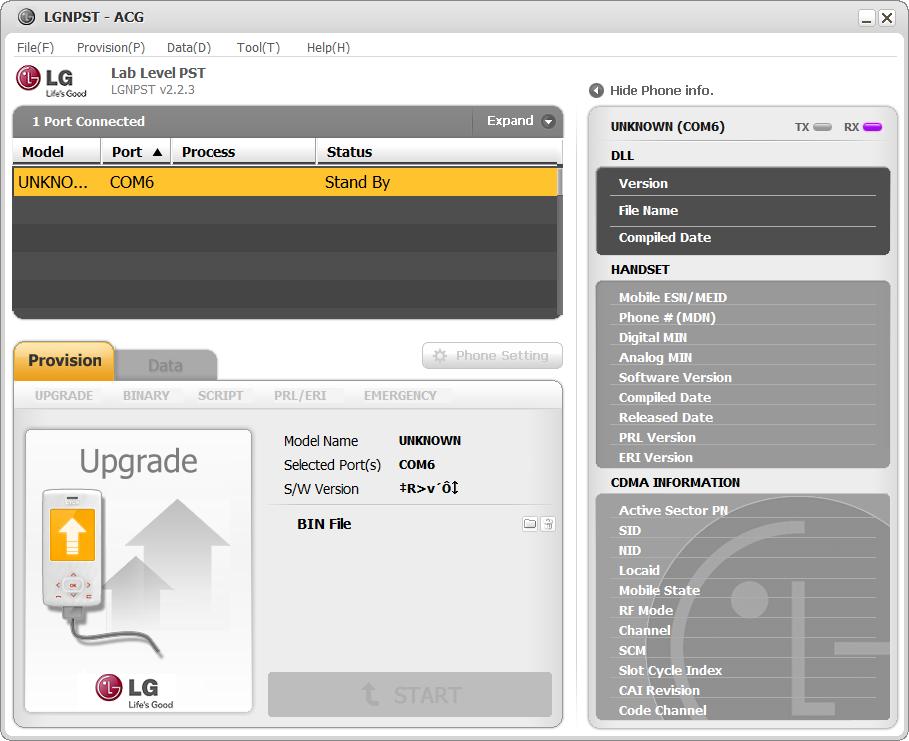Viewport: 909px width, 741px height.
Task: Click the UNKNOWN (COM6) phone info header
Action: [668, 127]
